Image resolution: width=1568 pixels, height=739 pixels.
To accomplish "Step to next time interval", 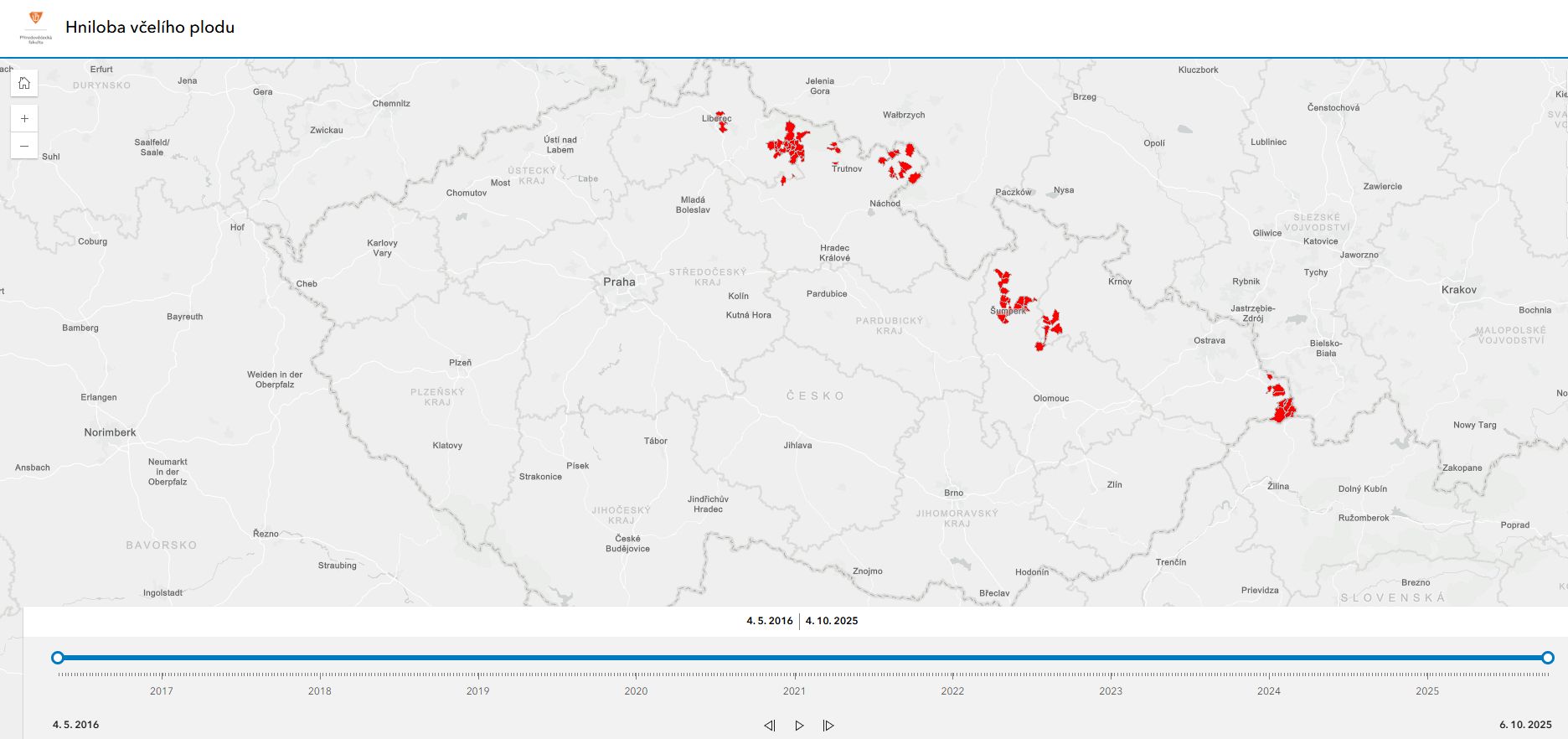I will [828, 726].
